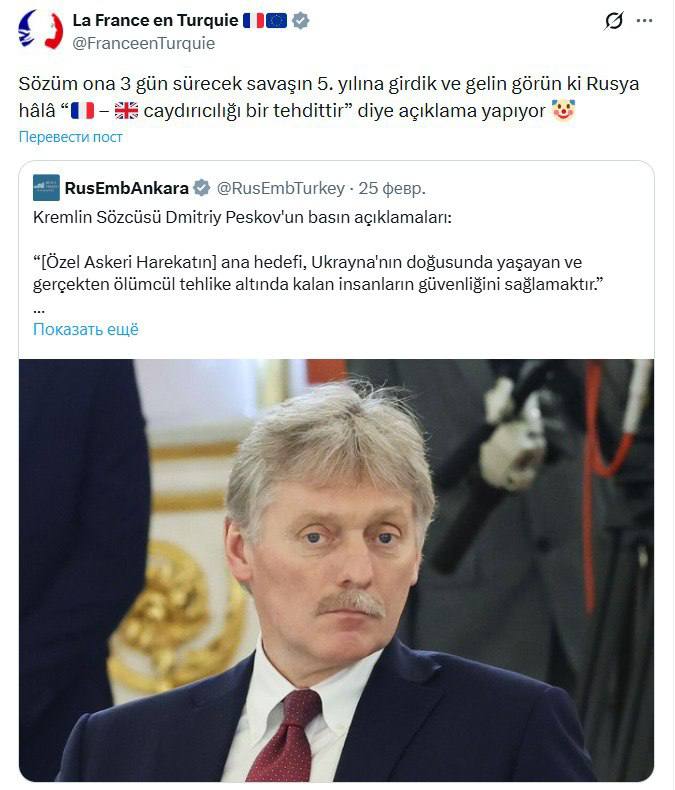Open the photo of the man in suit

point(336,570)
